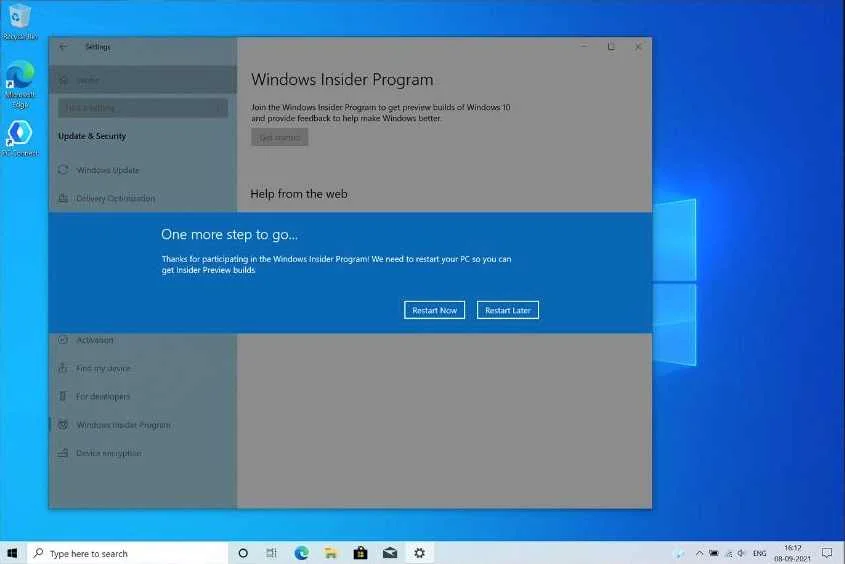The image size is (845, 564).
Task: Click the Find a setting search field
Action: (x=143, y=108)
